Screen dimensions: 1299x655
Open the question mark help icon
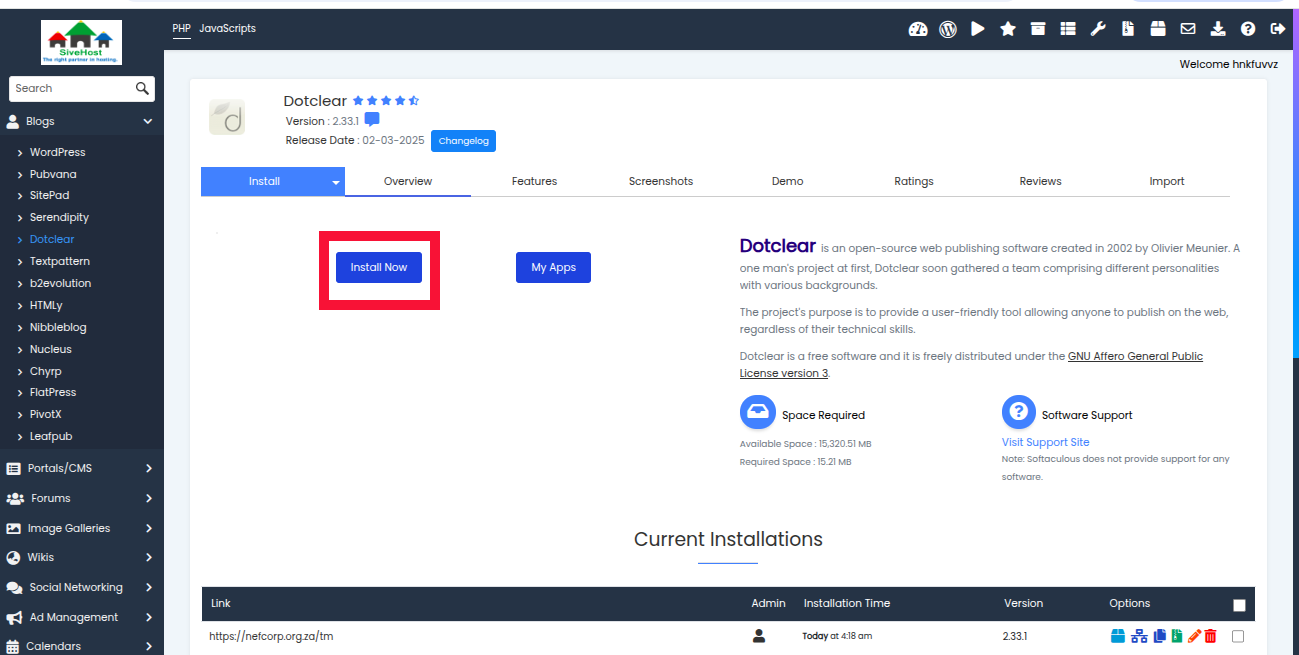[1248, 29]
